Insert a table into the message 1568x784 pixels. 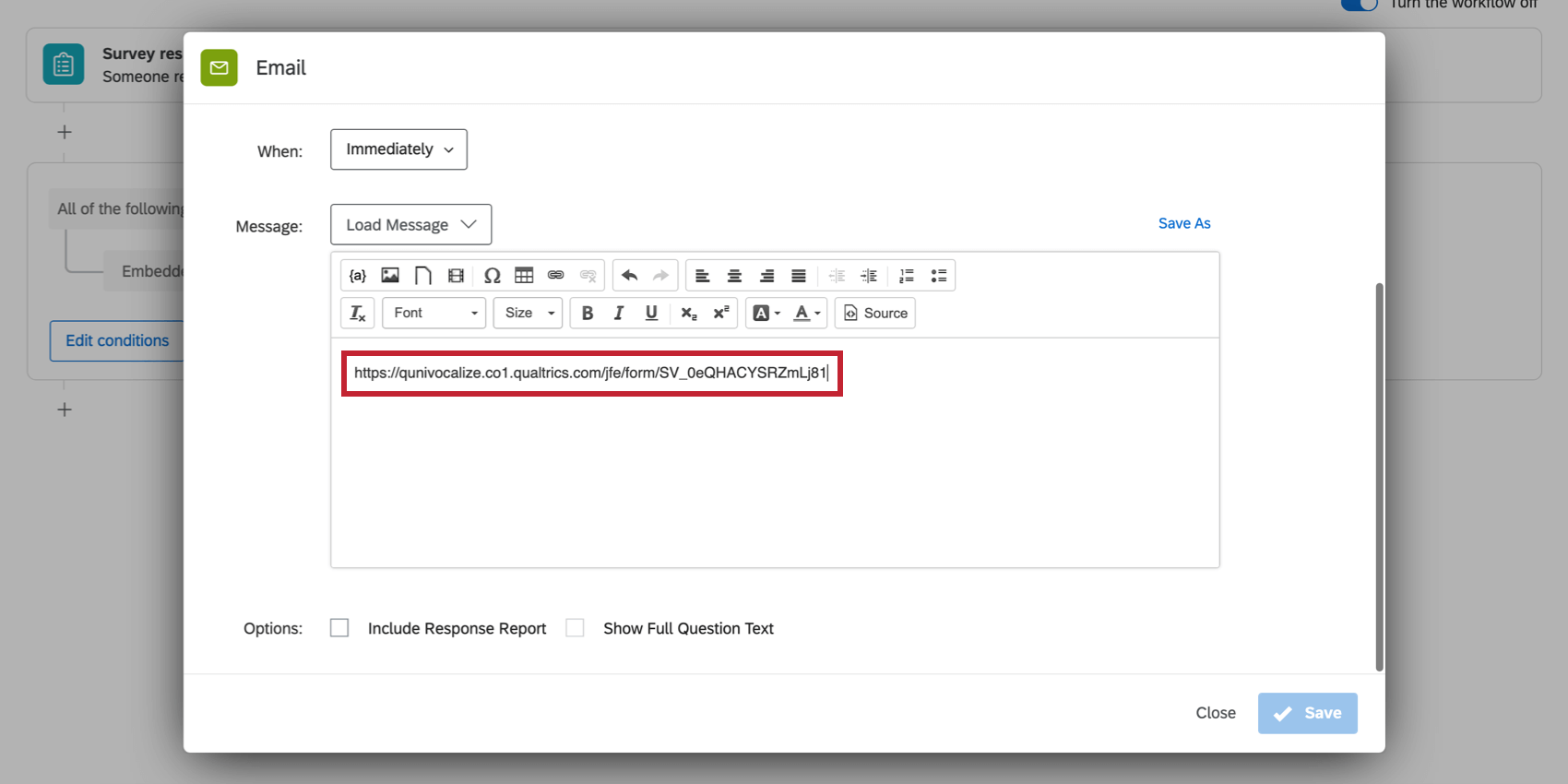click(524, 276)
